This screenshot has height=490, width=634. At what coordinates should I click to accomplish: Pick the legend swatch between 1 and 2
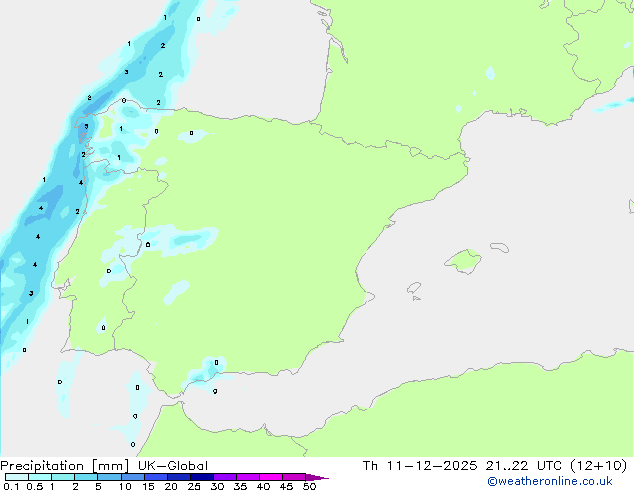tap(63, 477)
